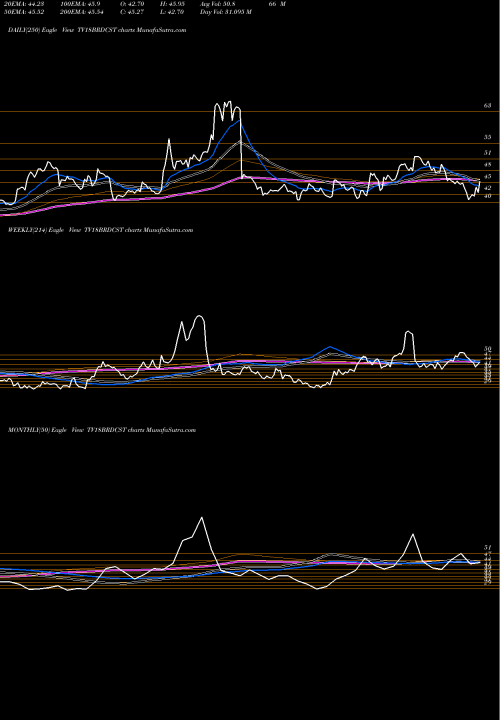Click the highest peak of monthly price line
500x720 pixels.
pyautogui.click(x=202, y=518)
